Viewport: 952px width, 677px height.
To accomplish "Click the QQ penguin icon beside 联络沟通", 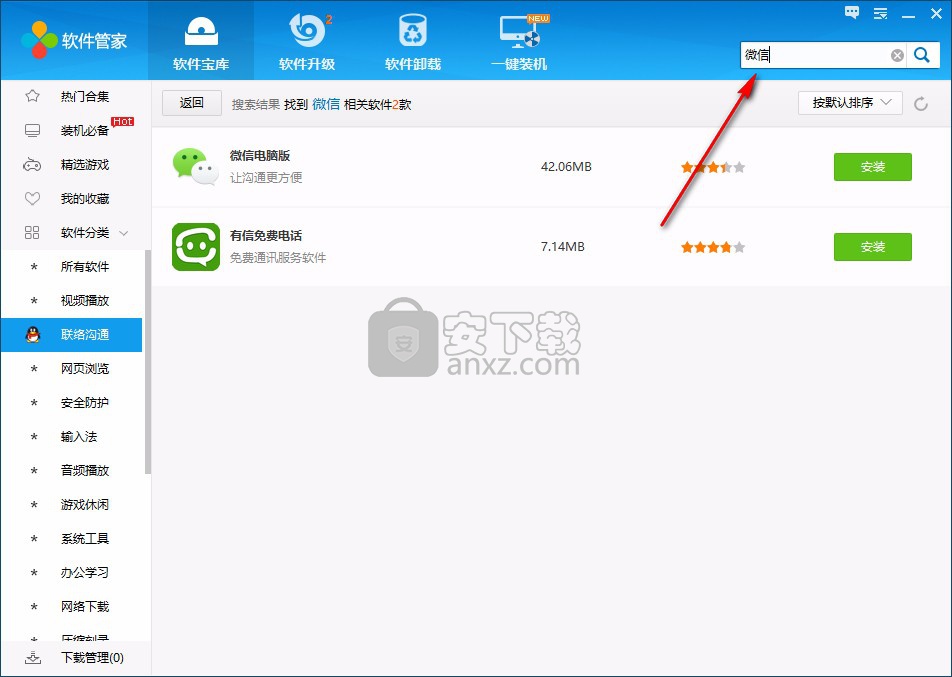I will 33,335.
